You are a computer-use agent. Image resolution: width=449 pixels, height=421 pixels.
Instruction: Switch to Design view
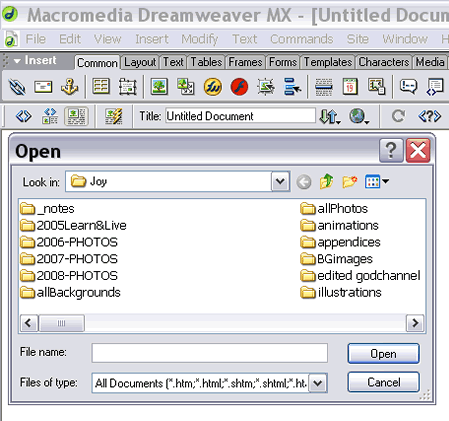(76, 116)
